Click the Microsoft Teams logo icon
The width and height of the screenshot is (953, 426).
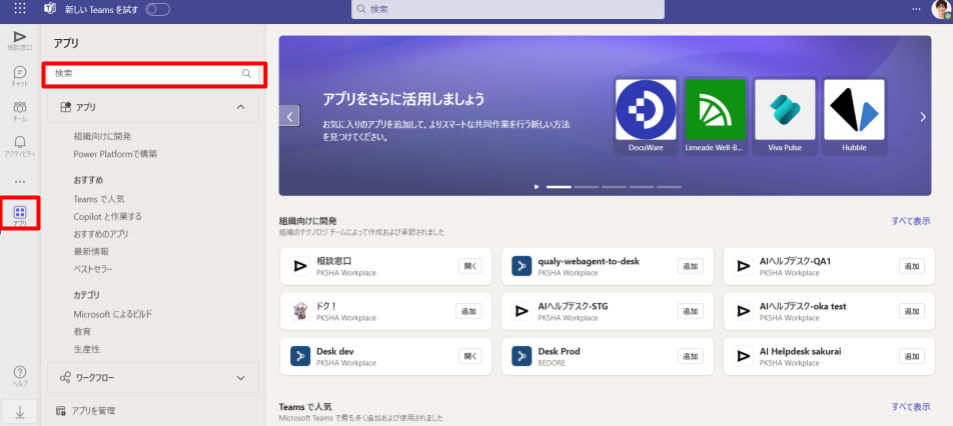coord(50,9)
